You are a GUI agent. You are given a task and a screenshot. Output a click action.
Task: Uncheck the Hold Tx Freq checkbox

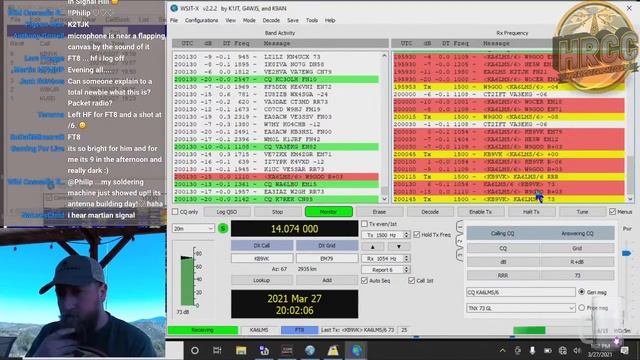(x=417, y=235)
